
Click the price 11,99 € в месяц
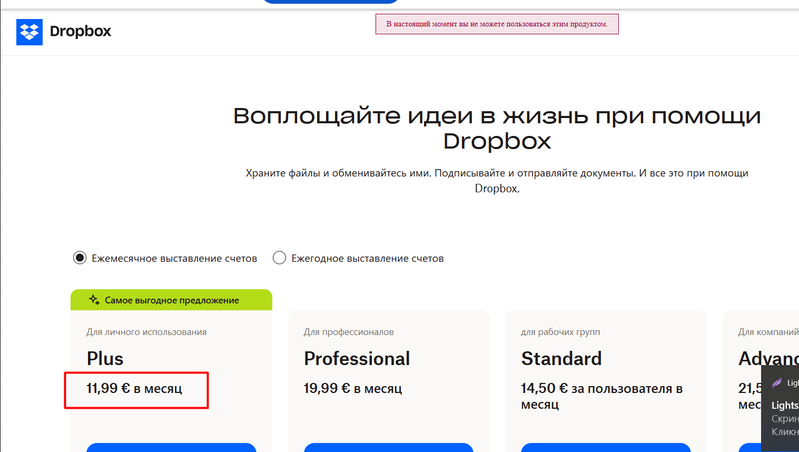tap(134, 388)
